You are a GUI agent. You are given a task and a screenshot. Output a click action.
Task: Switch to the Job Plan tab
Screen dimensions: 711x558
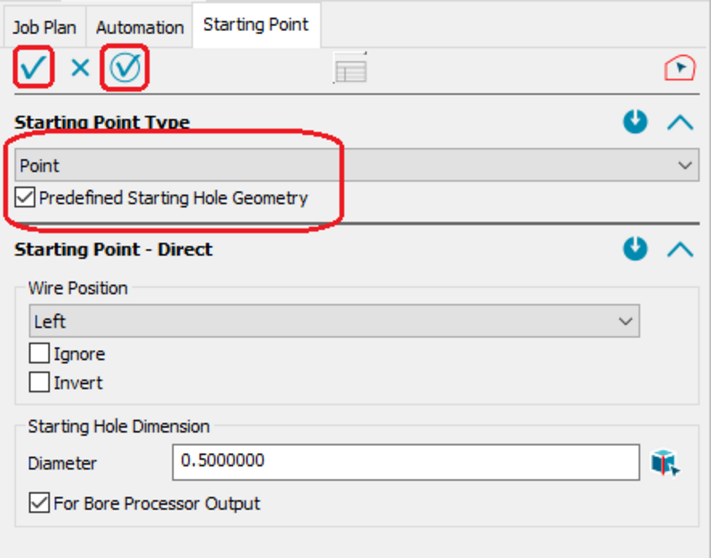pos(44,28)
